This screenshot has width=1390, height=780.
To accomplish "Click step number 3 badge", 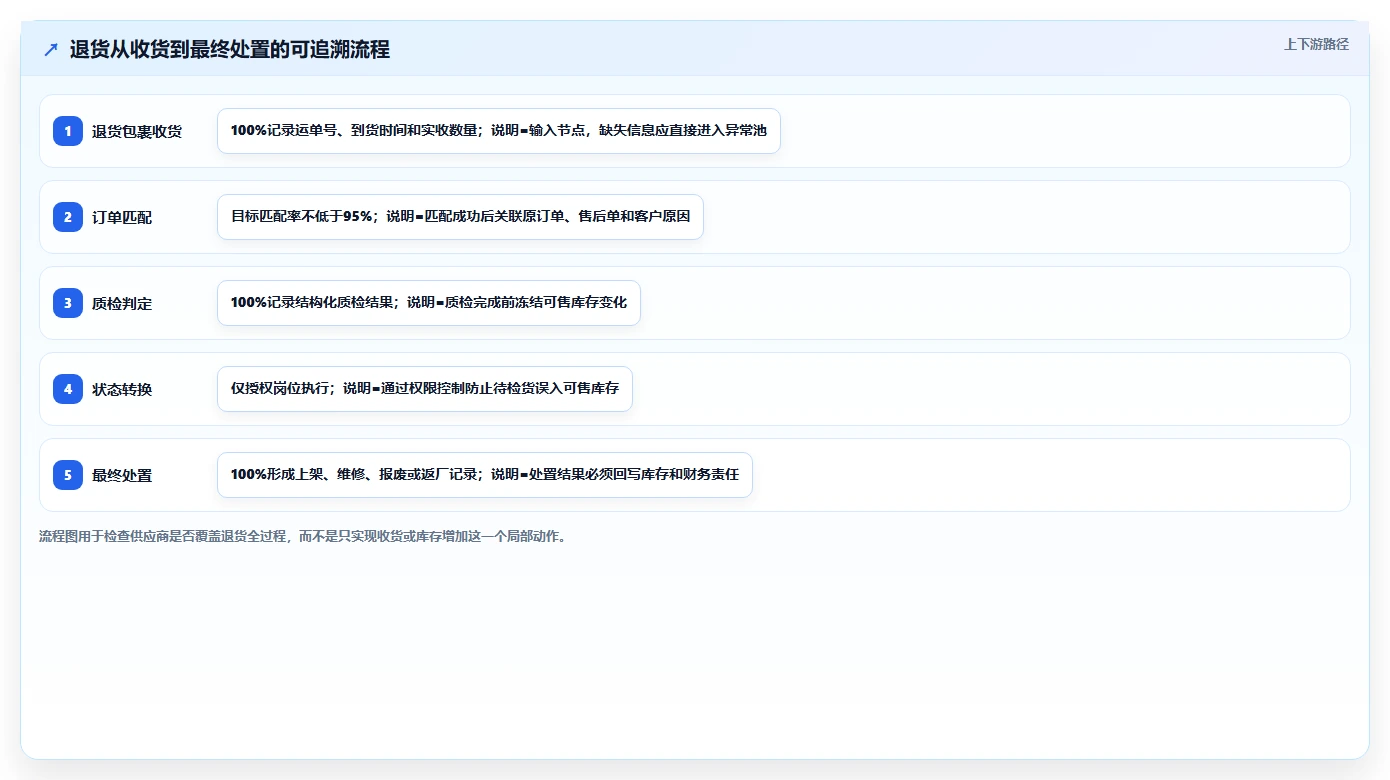I will (x=68, y=303).
